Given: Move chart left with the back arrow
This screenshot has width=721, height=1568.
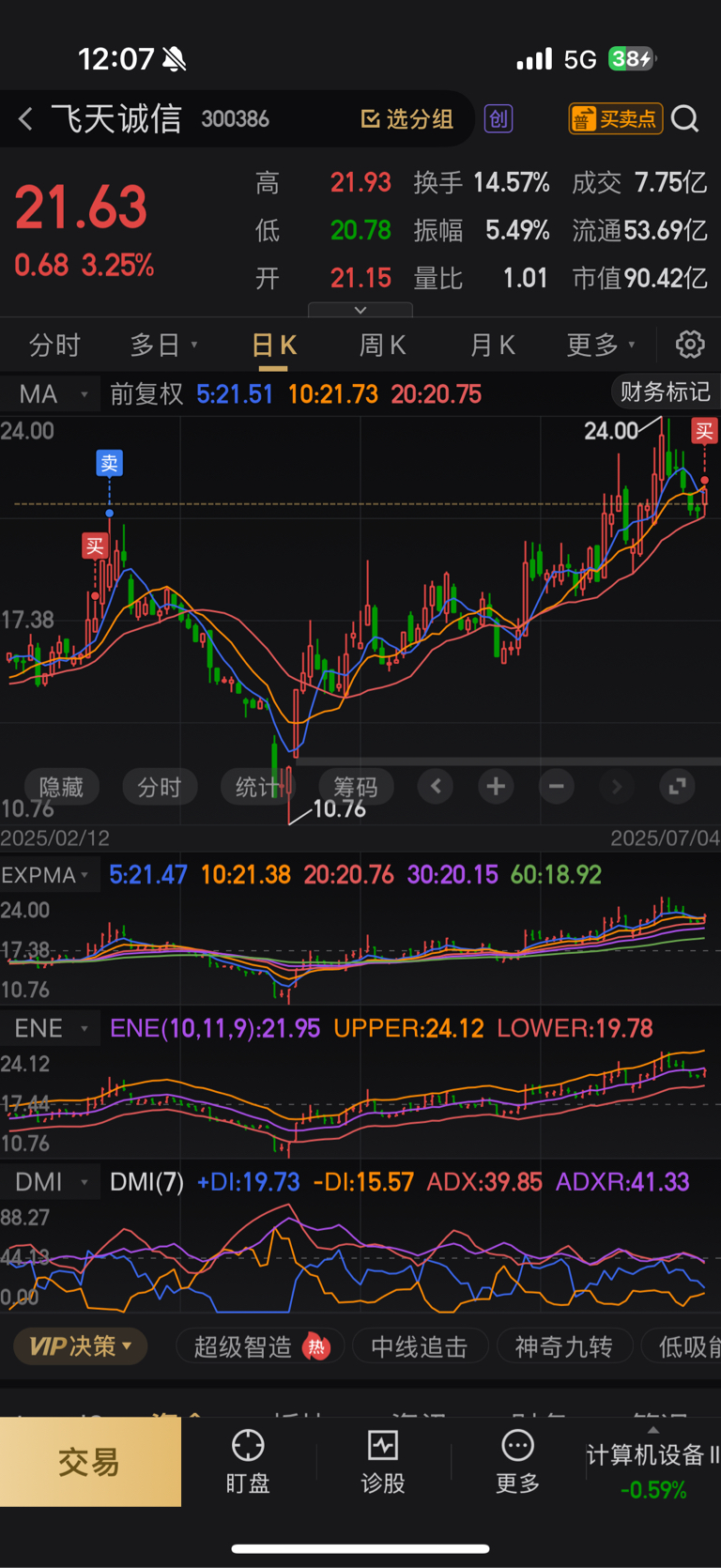Looking at the screenshot, I should [436, 786].
